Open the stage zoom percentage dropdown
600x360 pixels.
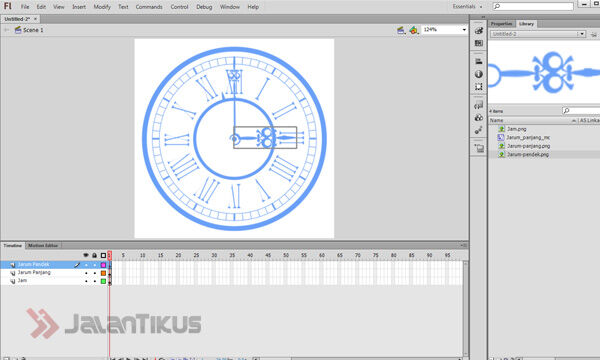tap(445, 29)
